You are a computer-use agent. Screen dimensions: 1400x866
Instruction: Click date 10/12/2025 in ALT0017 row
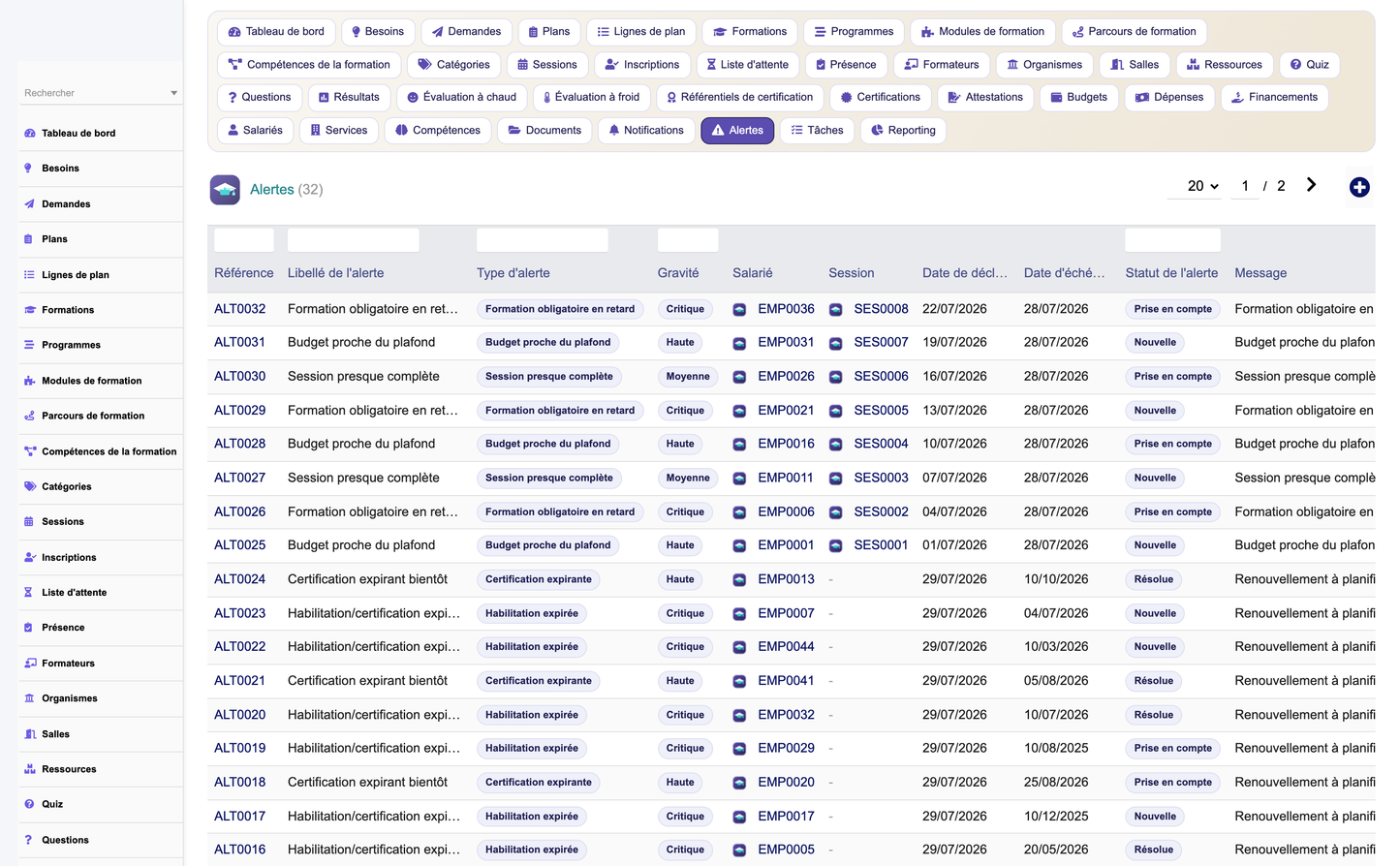point(1056,817)
